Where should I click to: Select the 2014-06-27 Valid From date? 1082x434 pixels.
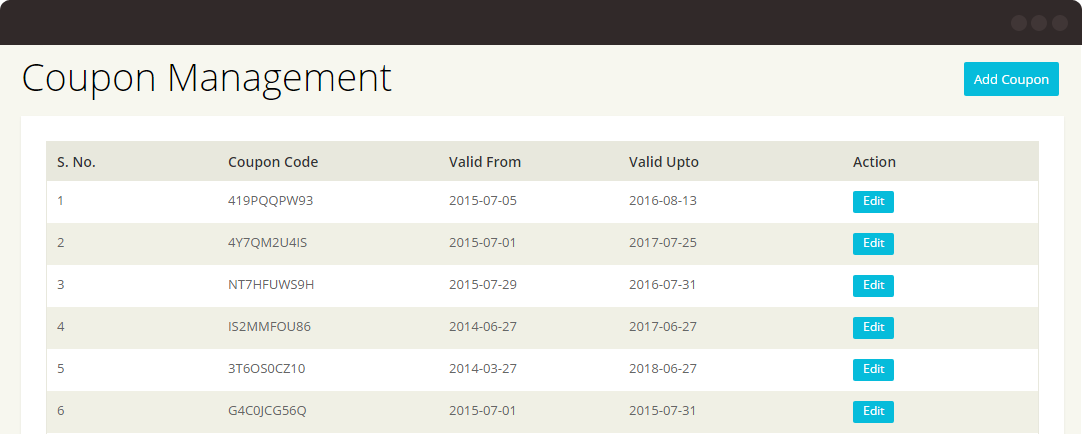click(x=483, y=327)
